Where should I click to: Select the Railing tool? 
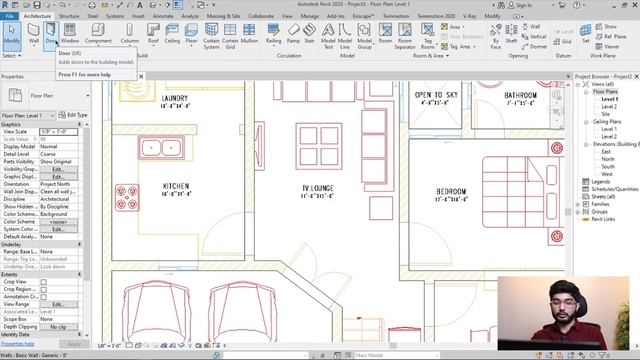[273, 34]
